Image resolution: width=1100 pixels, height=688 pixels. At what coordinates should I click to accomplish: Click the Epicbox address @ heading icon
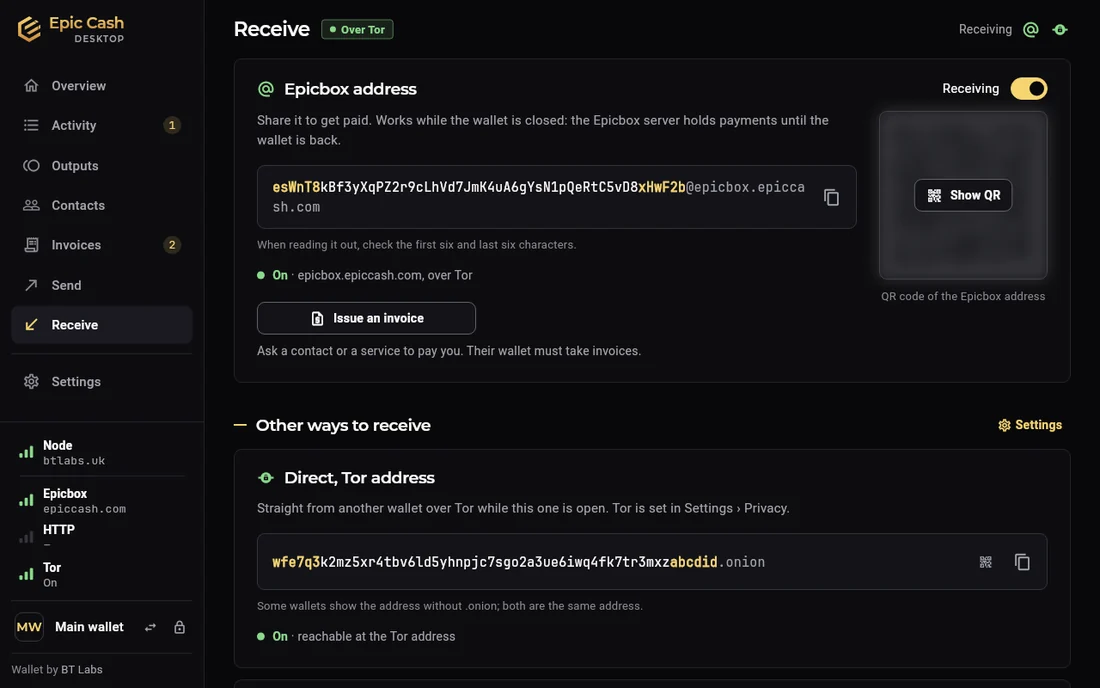pos(266,89)
